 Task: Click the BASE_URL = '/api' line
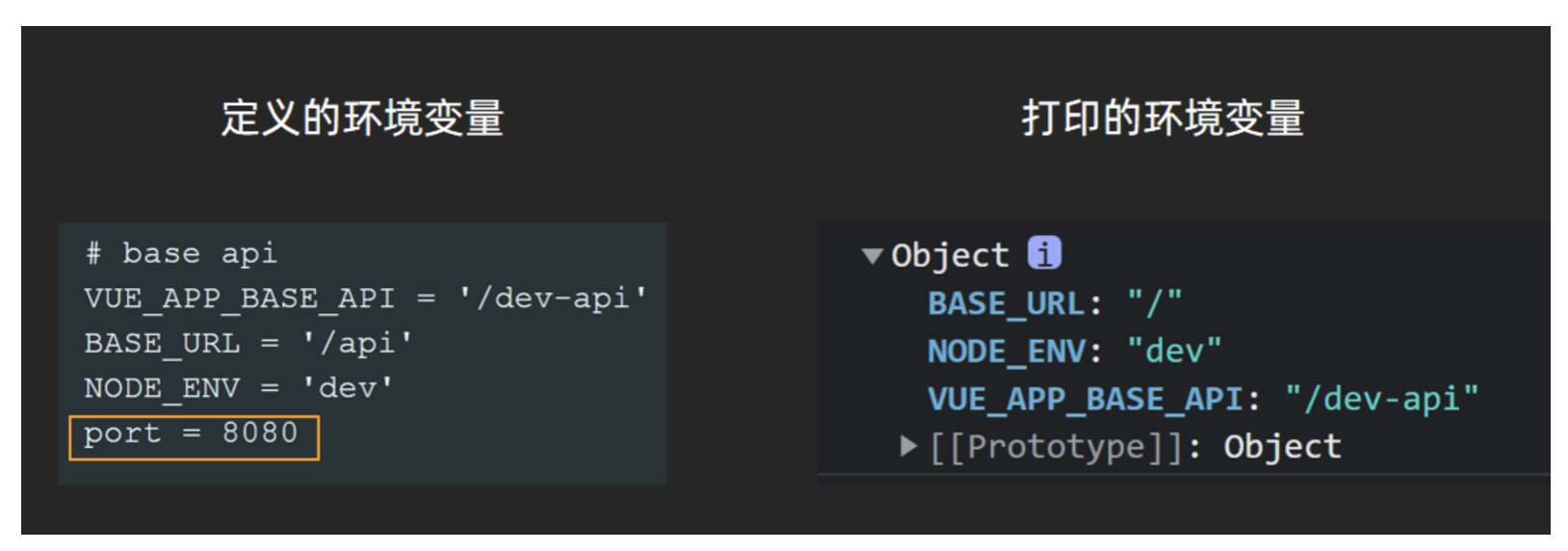click(x=248, y=343)
